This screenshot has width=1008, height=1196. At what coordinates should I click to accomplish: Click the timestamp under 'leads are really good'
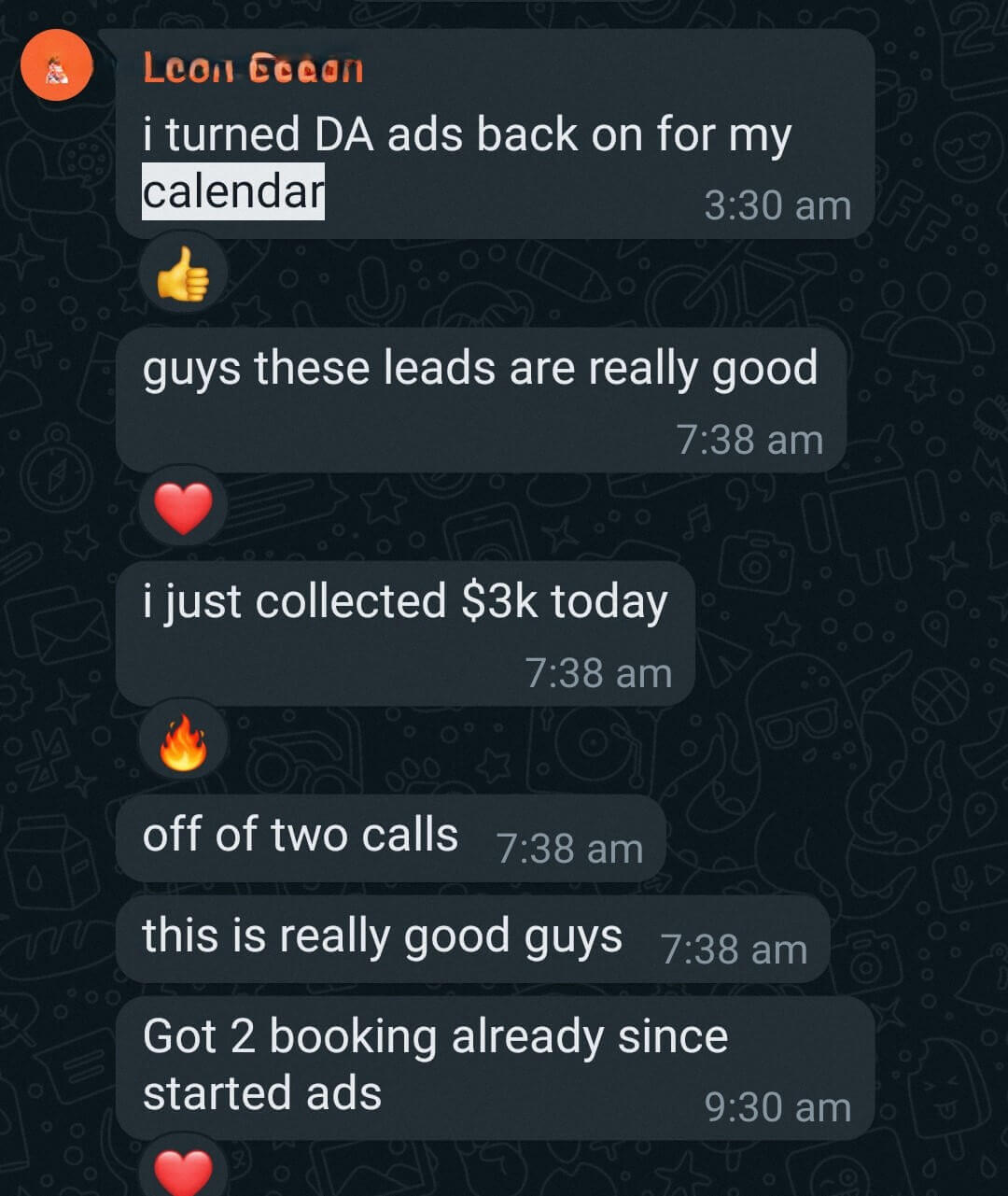749,440
